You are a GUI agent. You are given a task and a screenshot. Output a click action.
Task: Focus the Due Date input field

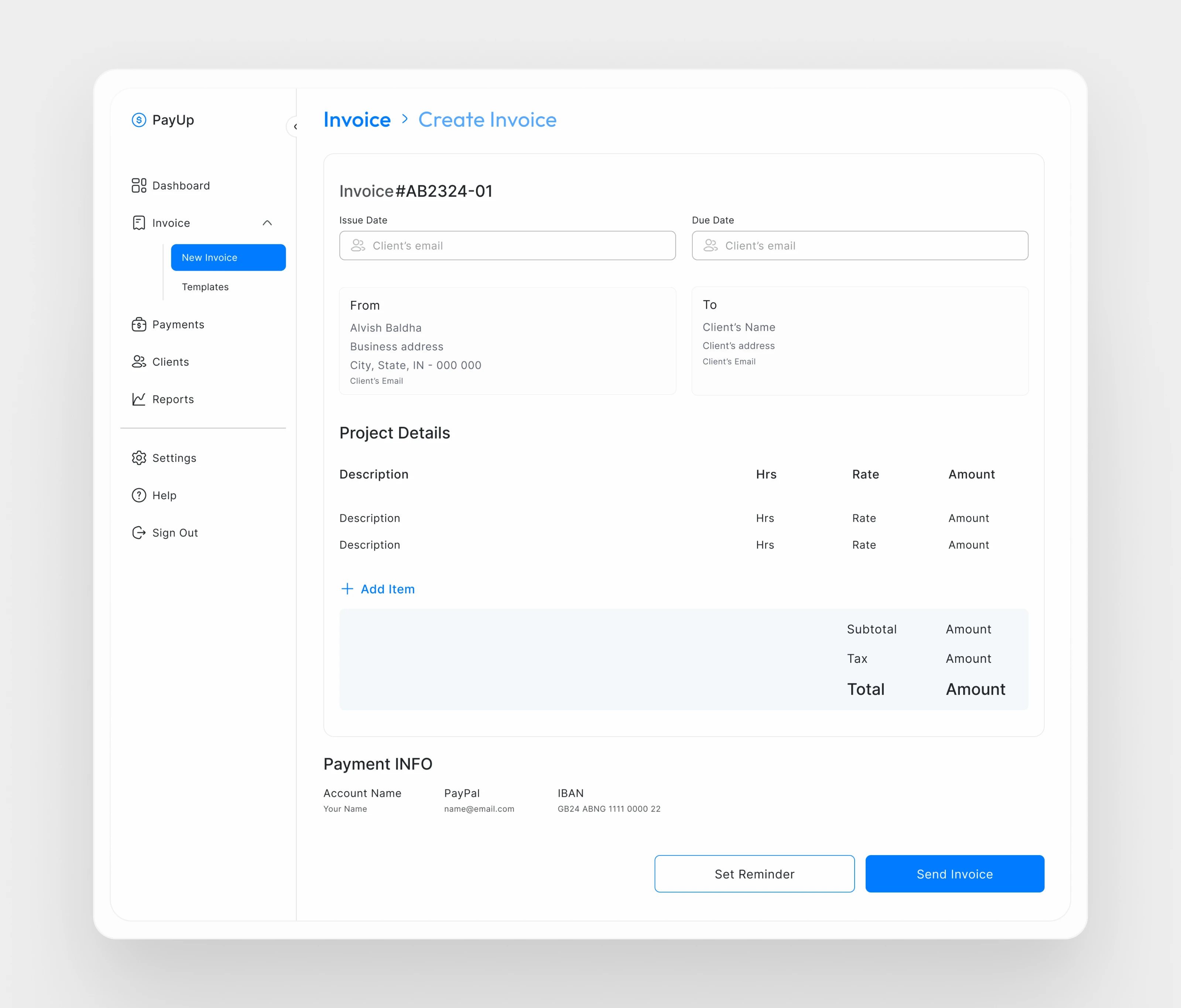click(x=860, y=246)
